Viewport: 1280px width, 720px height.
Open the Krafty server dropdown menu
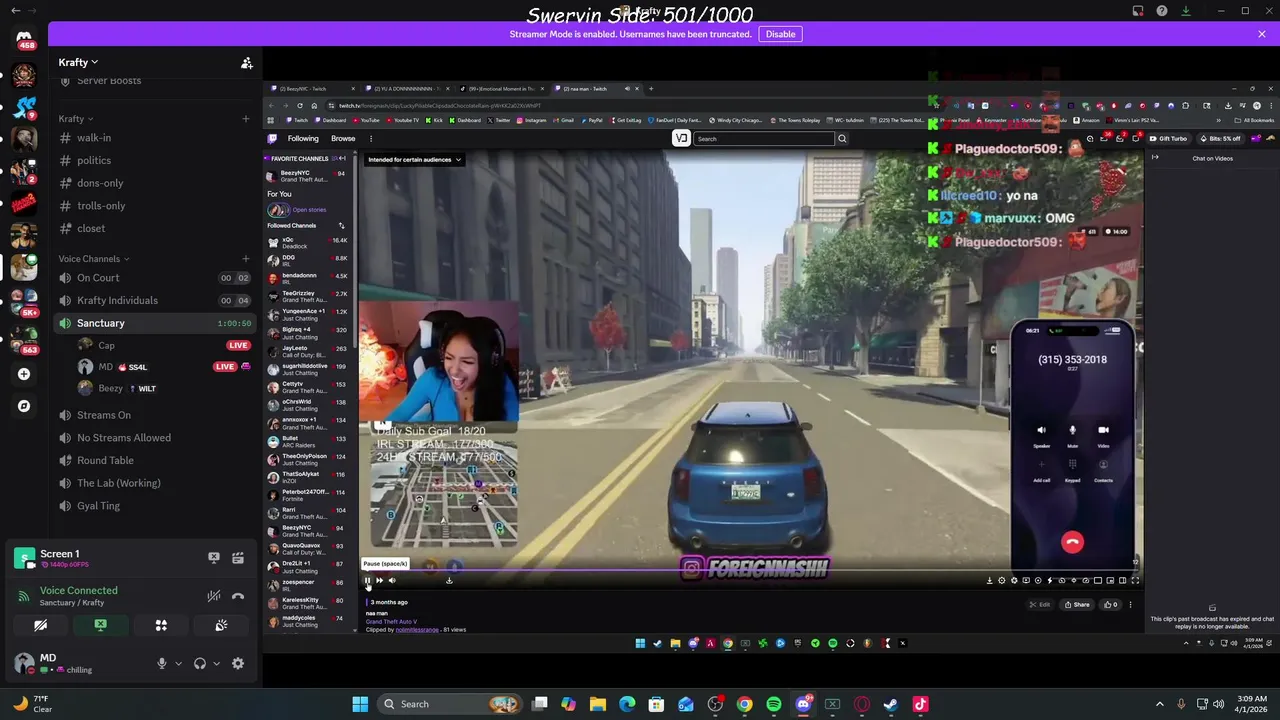tap(78, 62)
